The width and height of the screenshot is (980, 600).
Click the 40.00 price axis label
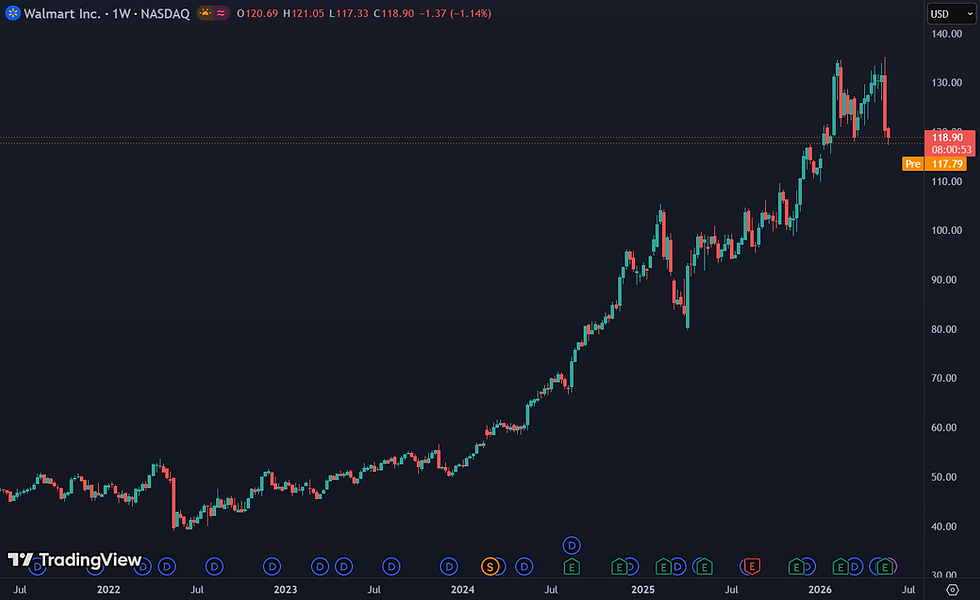click(x=944, y=526)
